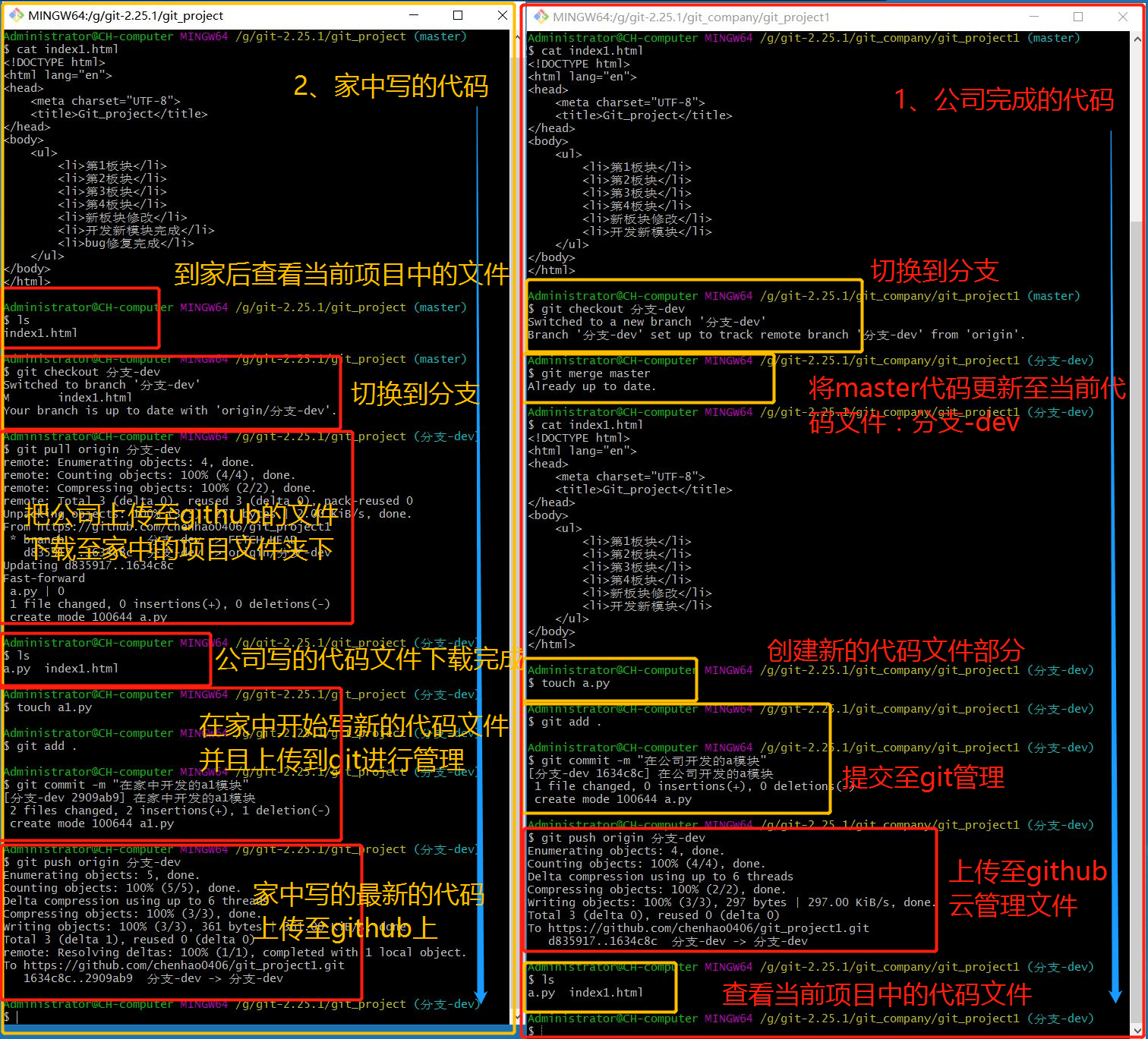Click the last empty prompt in git_project window
This screenshot has height=1039, width=1148.
[x=11, y=1016]
